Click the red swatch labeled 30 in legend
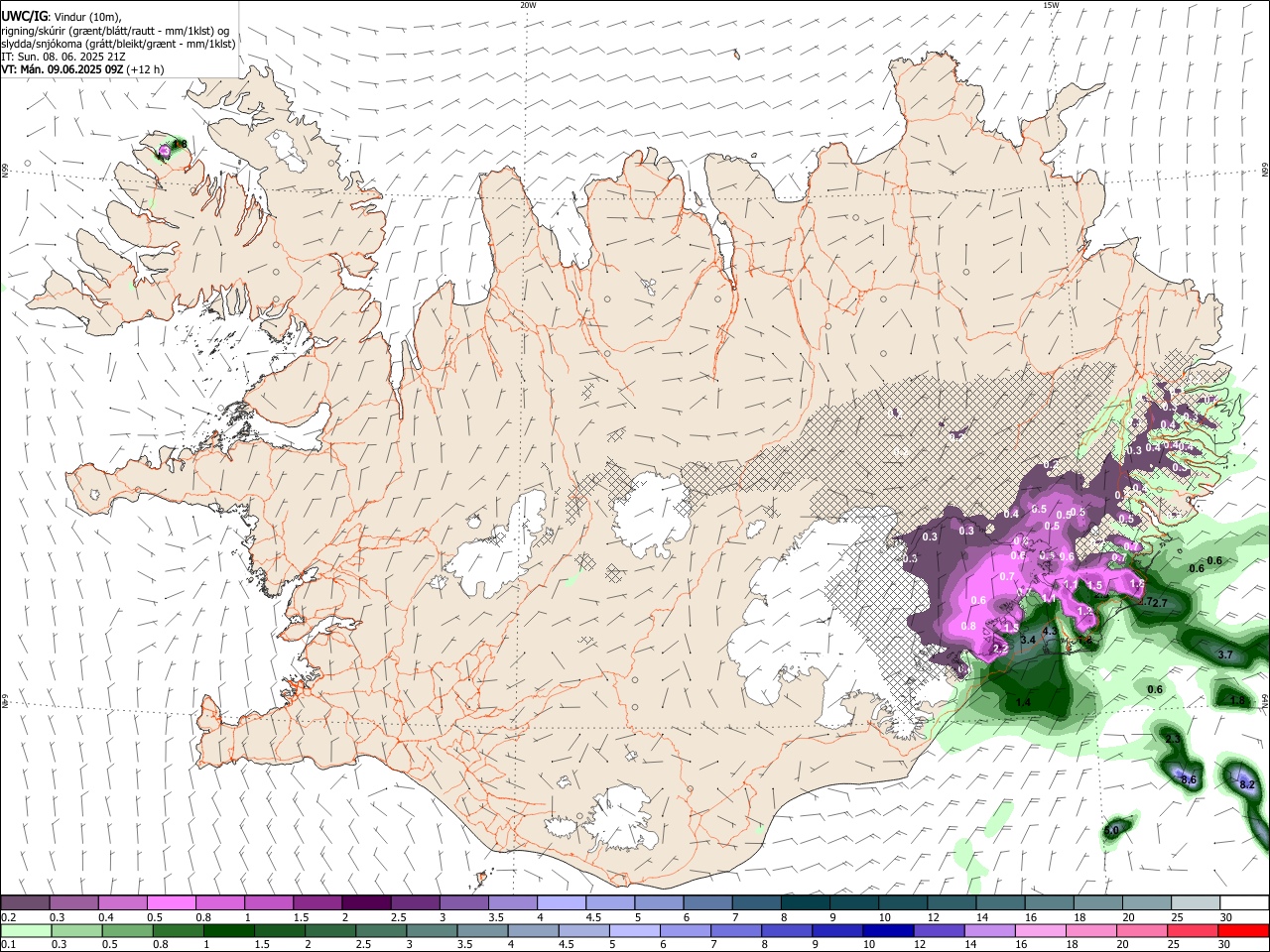Image resolution: width=1270 pixels, height=952 pixels. click(x=1244, y=930)
